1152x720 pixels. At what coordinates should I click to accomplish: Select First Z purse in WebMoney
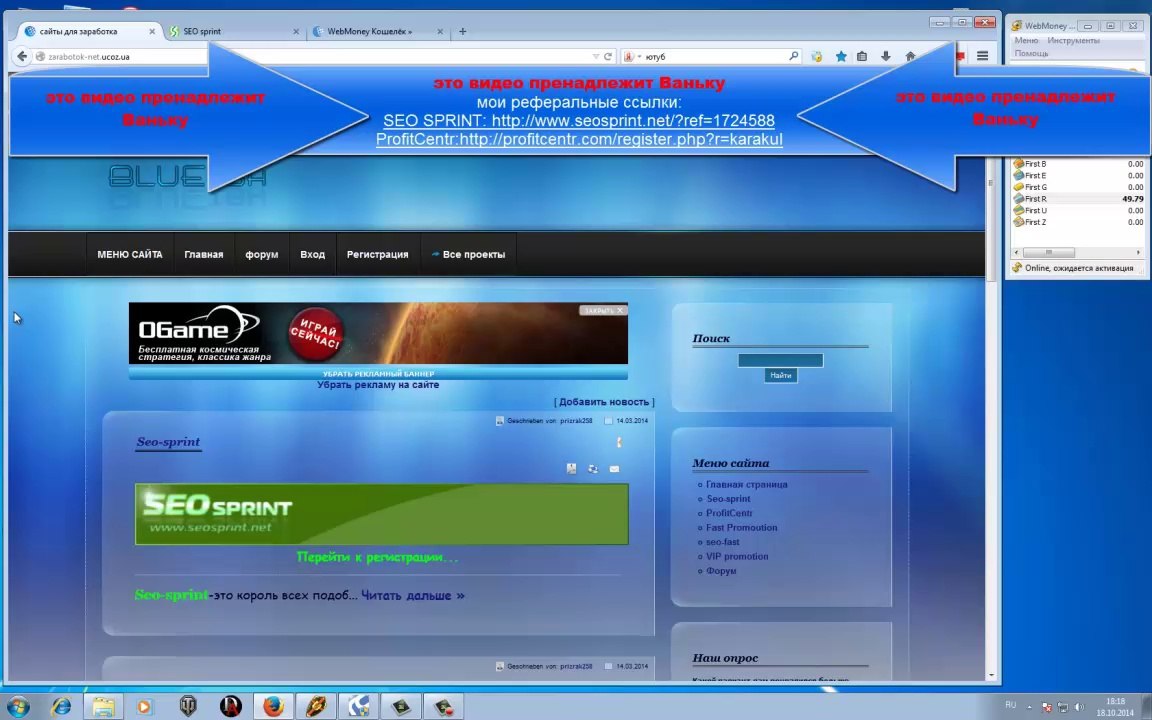tap(1078, 222)
